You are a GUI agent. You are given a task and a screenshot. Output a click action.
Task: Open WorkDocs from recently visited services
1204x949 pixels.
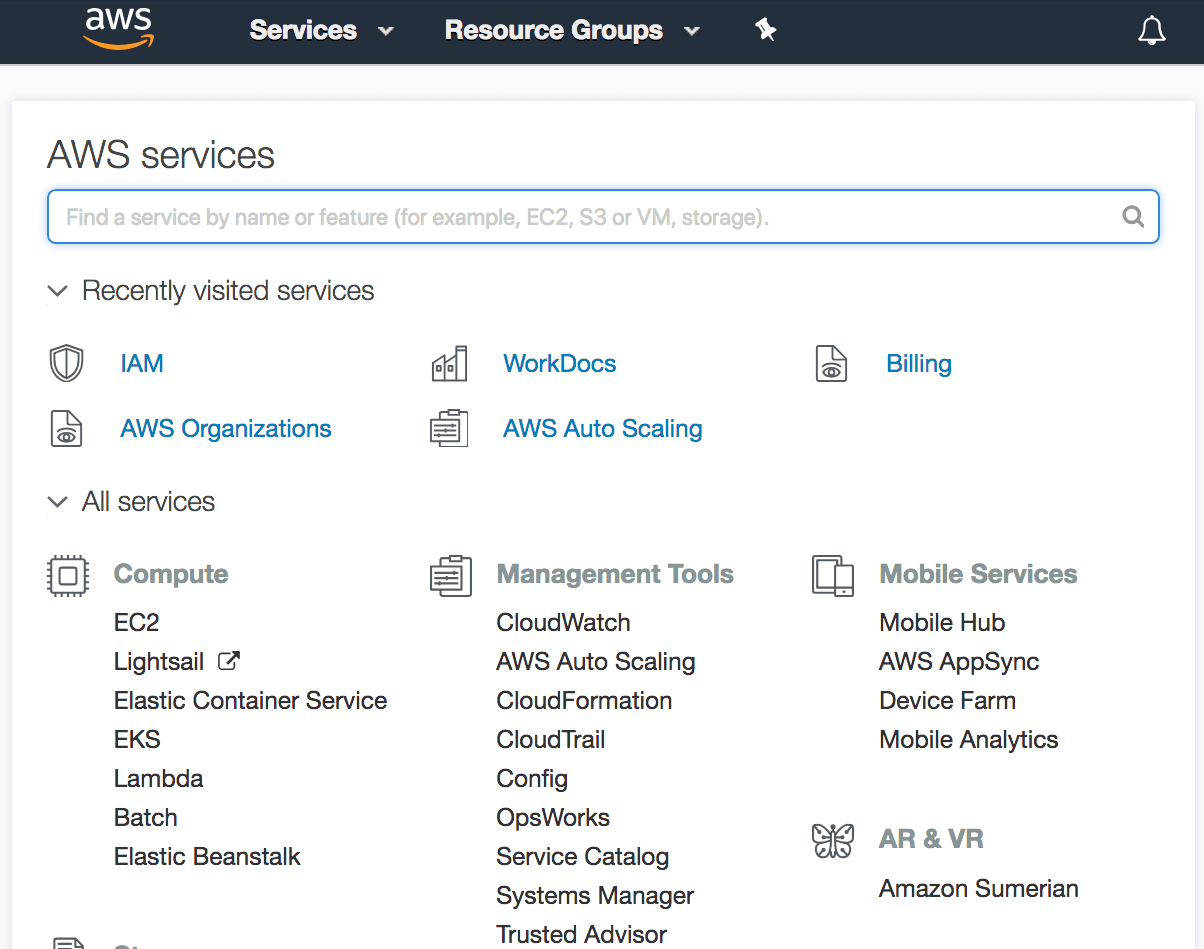[560, 364]
